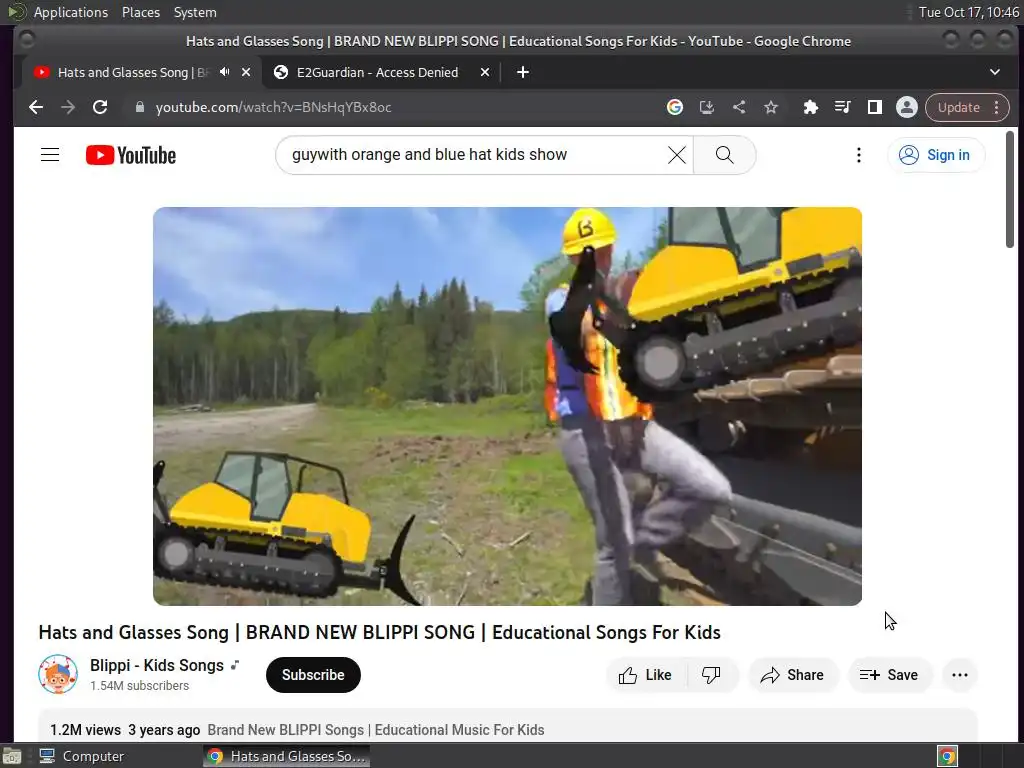Click the video title text
Image resolution: width=1024 pixels, height=768 pixels.
[x=379, y=632]
